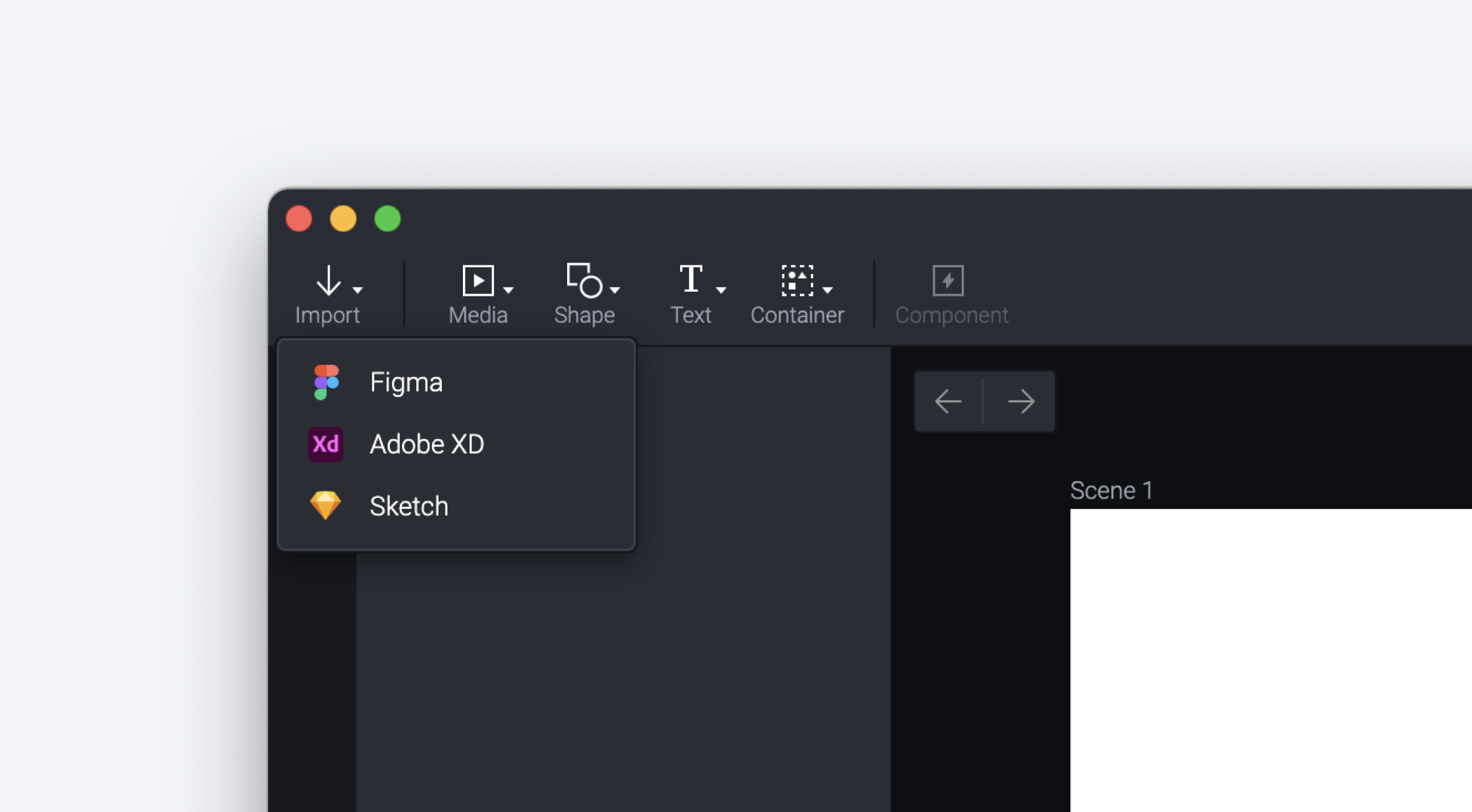
Task: Choose Figma from the import menu
Action: [x=406, y=382]
